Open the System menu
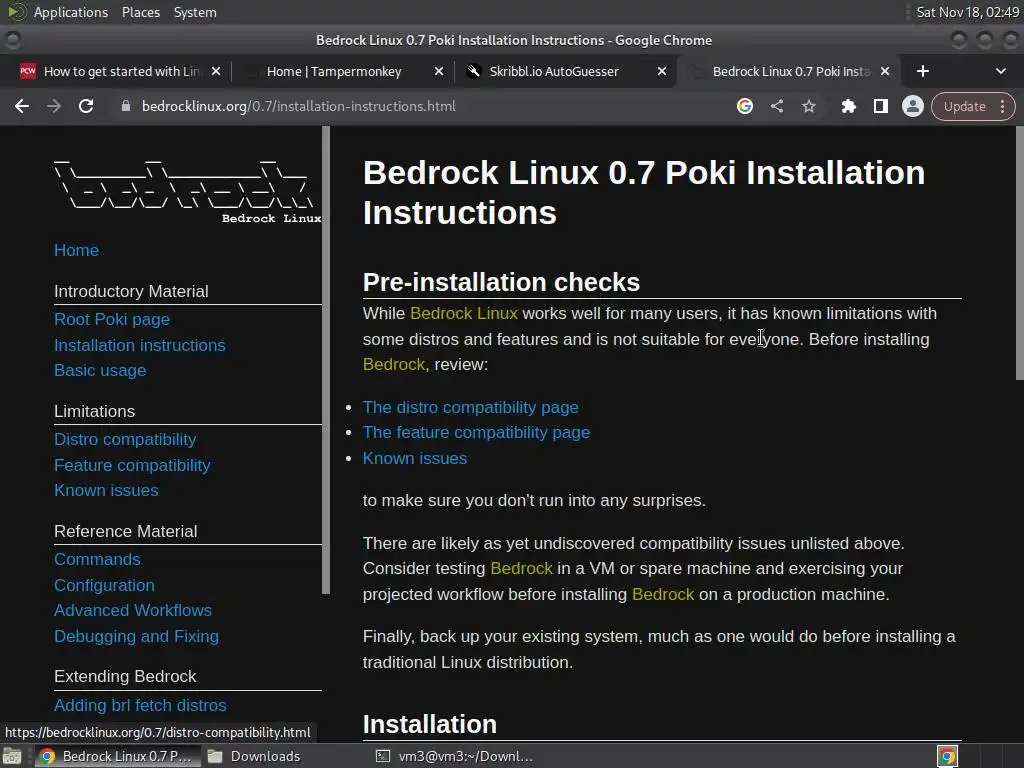The height and width of the screenshot is (768, 1024). 195,12
